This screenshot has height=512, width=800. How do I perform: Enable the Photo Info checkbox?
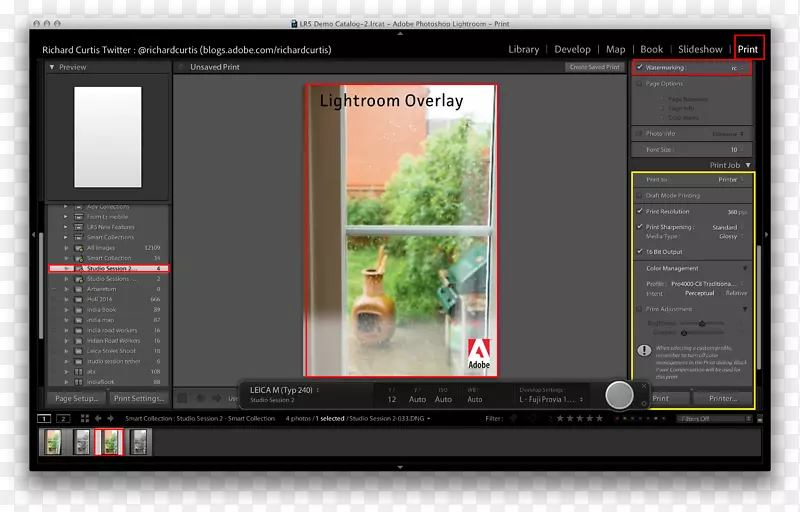(x=639, y=134)
